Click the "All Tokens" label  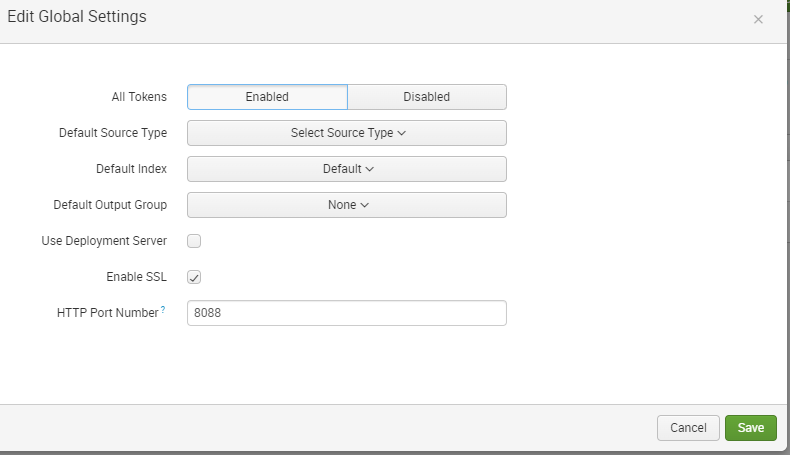(x=139, y=97)
